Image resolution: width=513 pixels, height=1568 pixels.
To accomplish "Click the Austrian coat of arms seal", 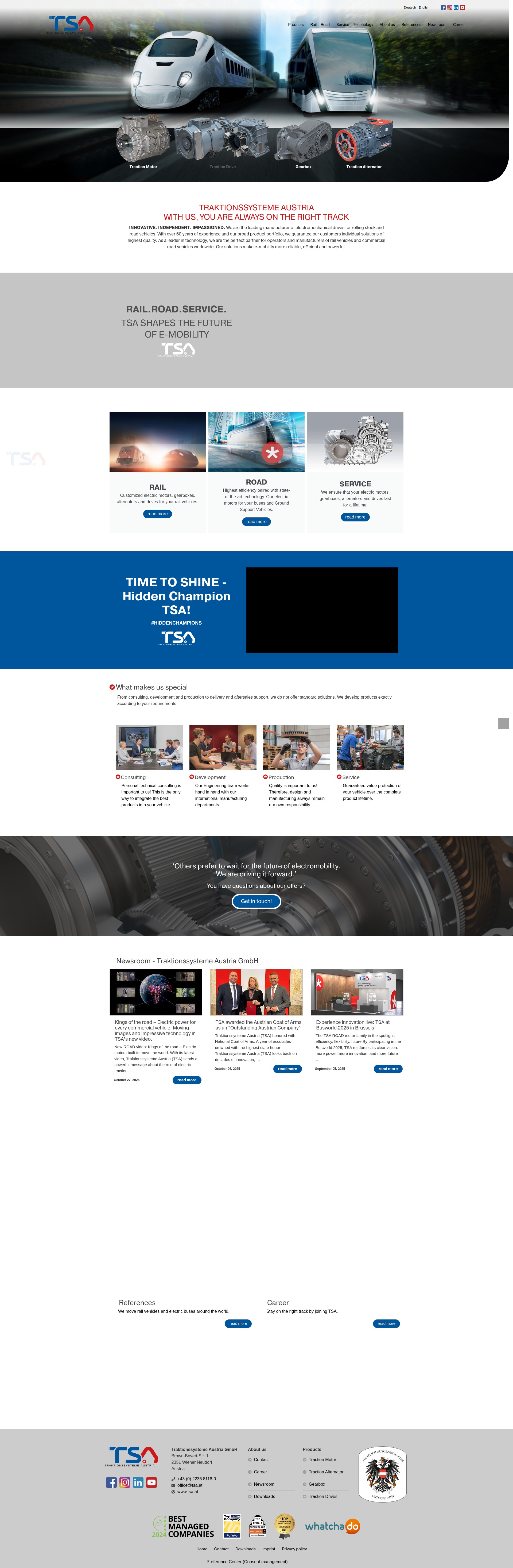I will click(x=382, y=1474).
